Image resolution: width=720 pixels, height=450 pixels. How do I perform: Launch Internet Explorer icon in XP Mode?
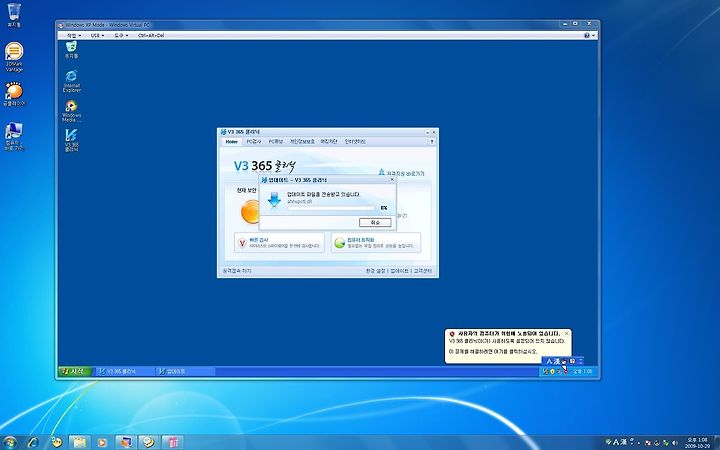tap(72, 81)
